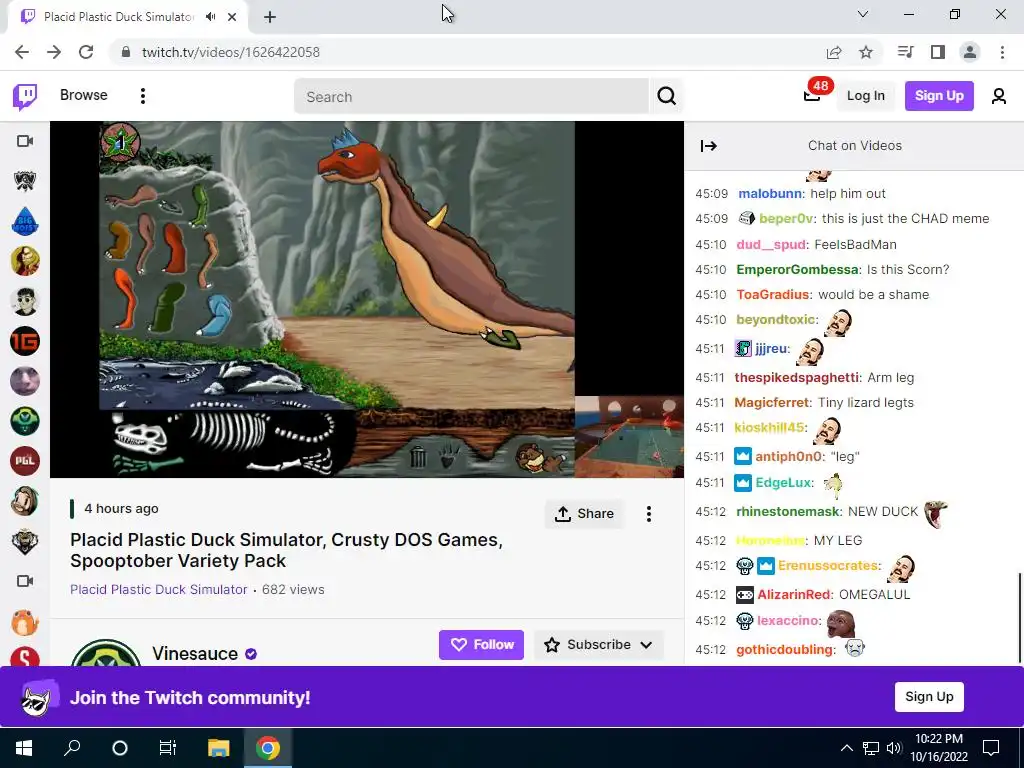1024x768 pixels.
Task: Click the Twitch search field
Action: pyautogui.click(x=471, y=96)
